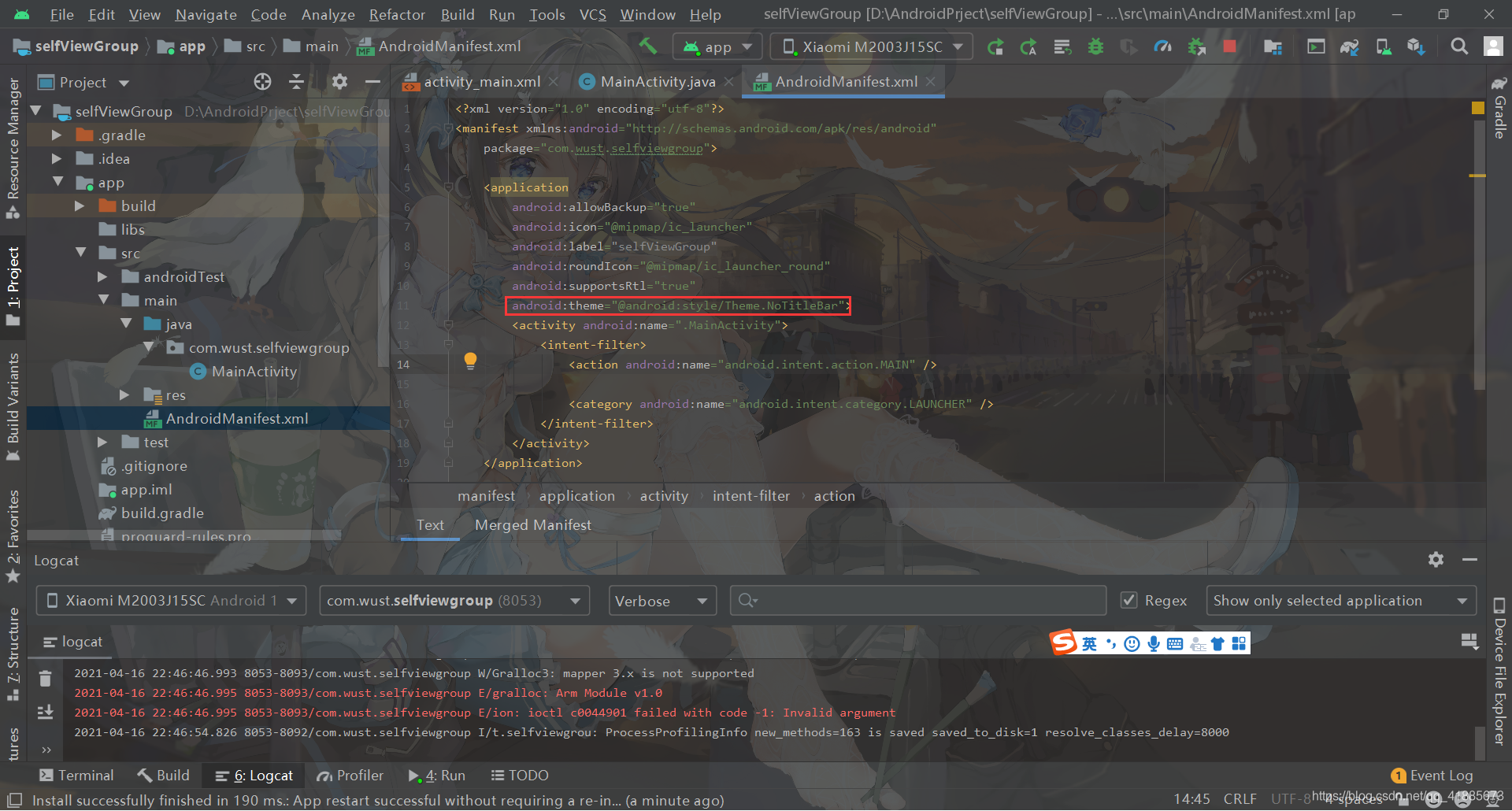This screenshot has width=1512, height=811.
Task: Hide the Project tool window with the minimize icon
Action: pyautogui.click(x=373, y=82)
